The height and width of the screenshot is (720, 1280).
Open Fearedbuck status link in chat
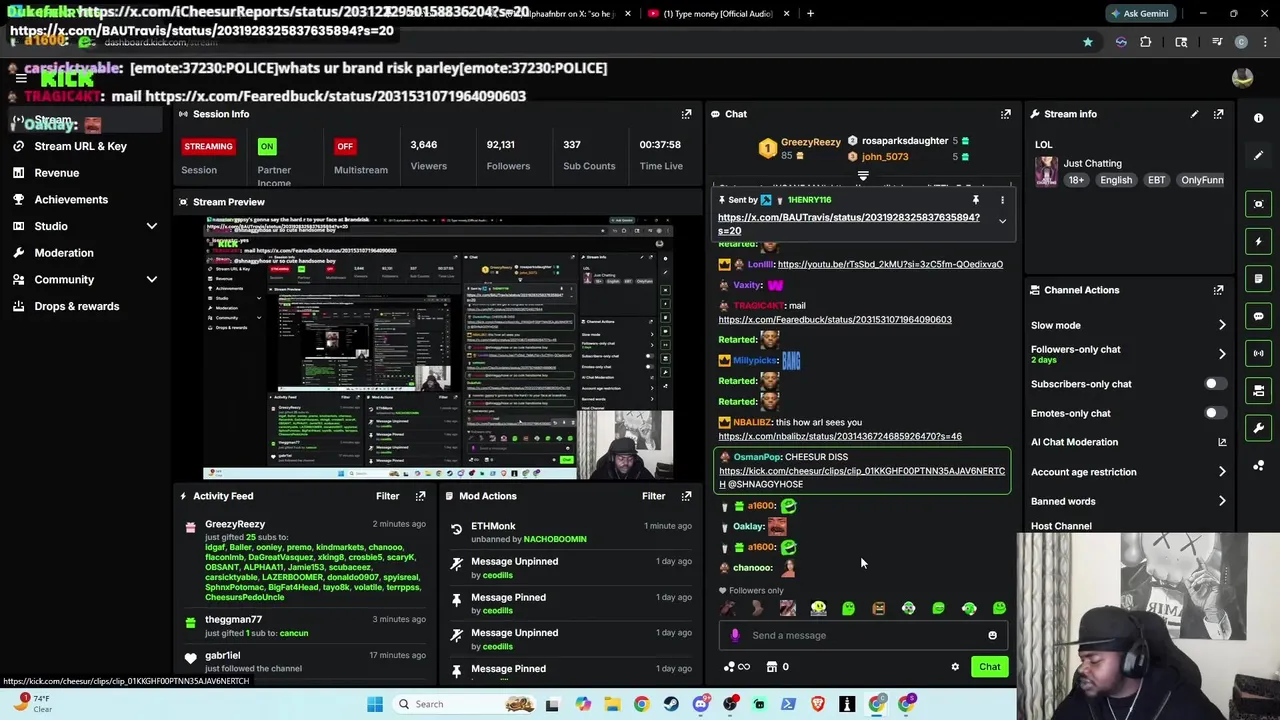pos(835,320)
